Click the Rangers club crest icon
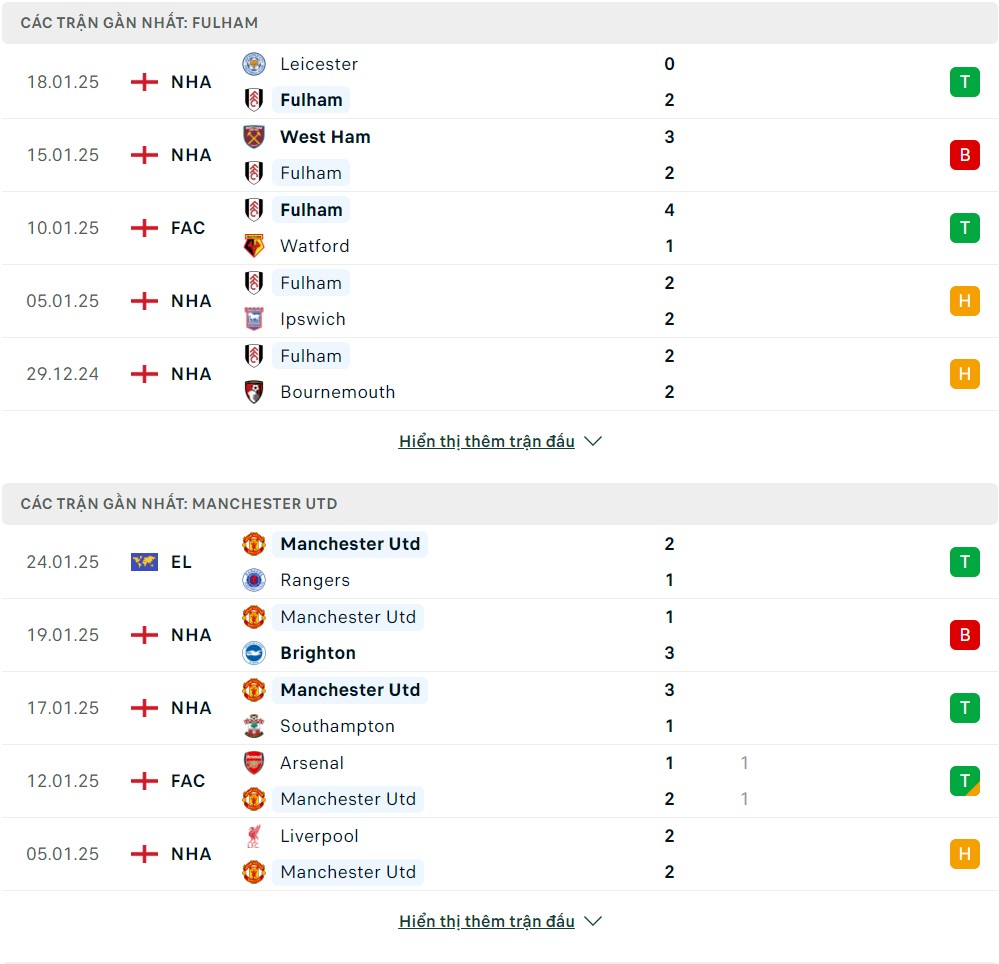This screenshot has height=964, width=999. (x=254, y=580)
